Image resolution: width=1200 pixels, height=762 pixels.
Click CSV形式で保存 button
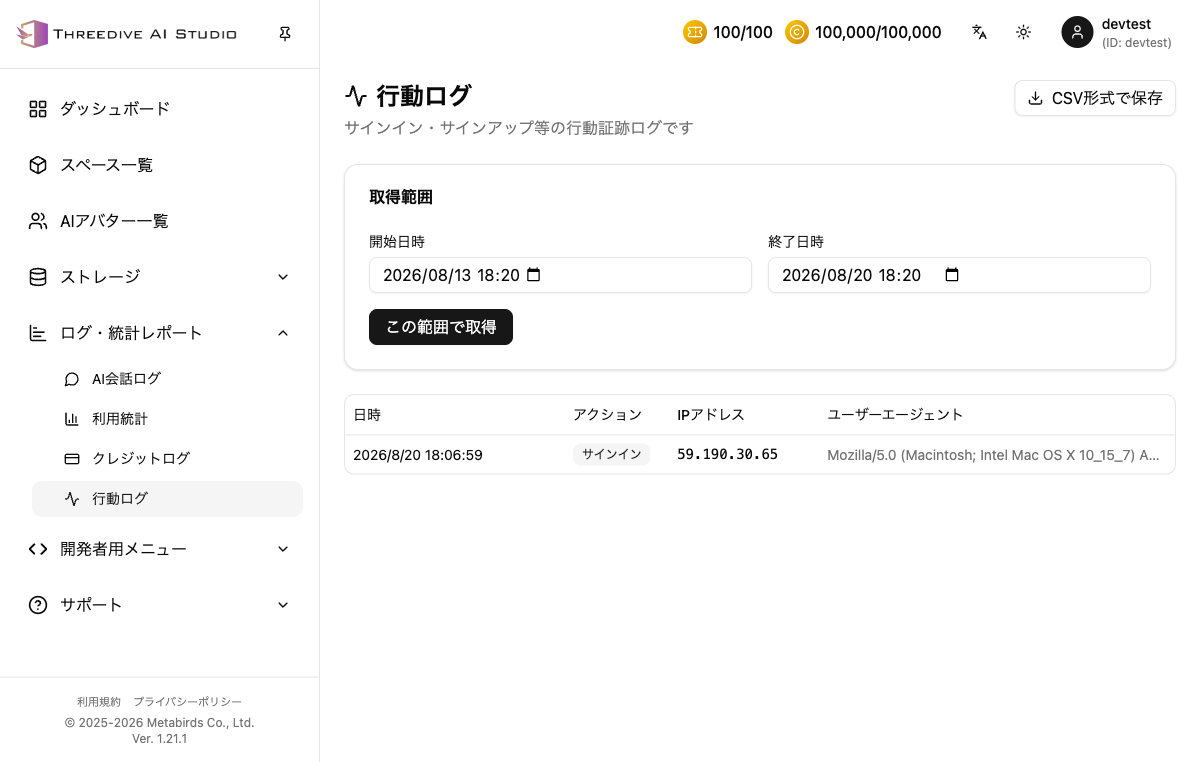point(1095,98)
